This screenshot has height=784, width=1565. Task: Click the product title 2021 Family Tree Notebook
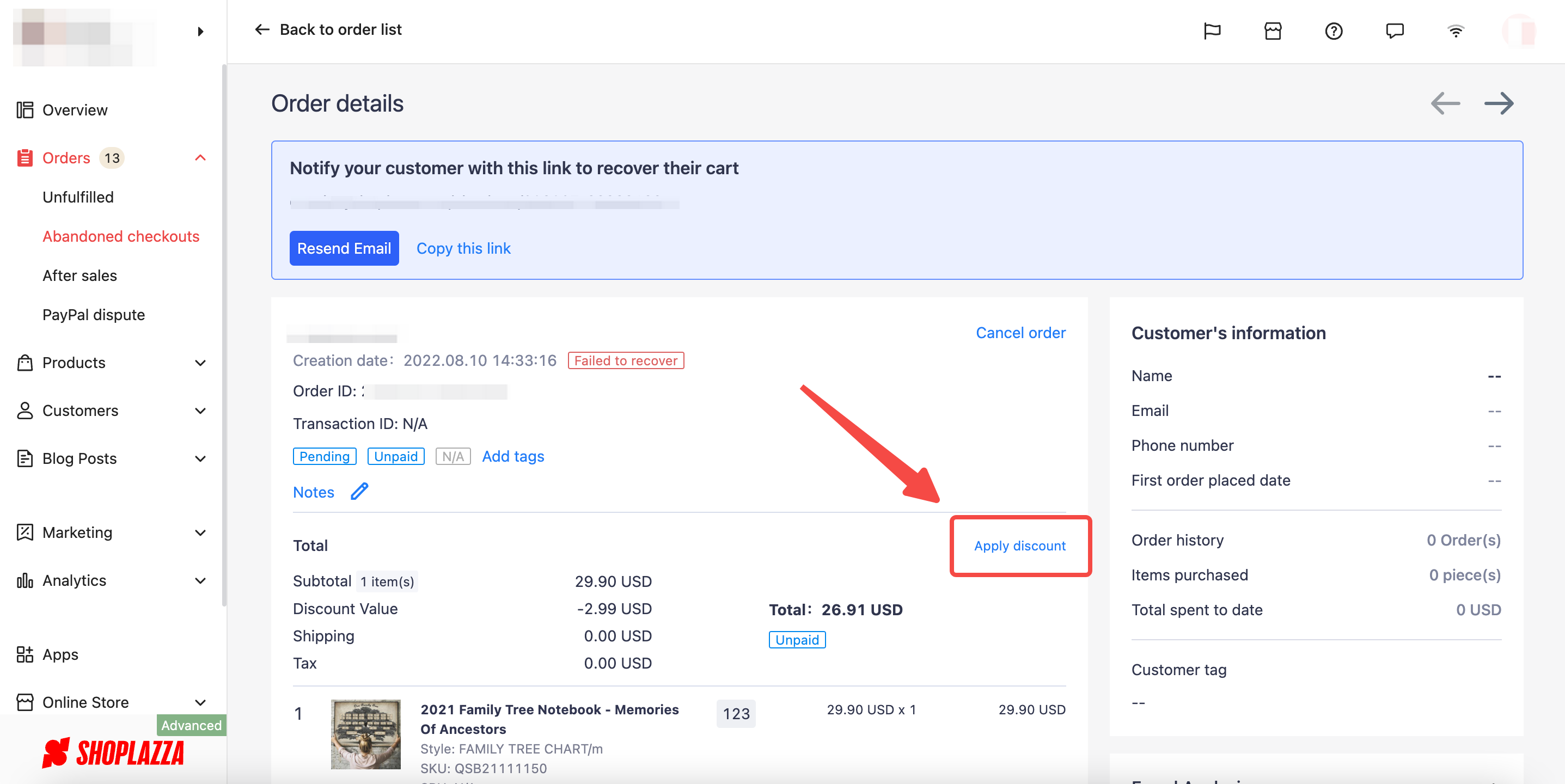(549, 719)
